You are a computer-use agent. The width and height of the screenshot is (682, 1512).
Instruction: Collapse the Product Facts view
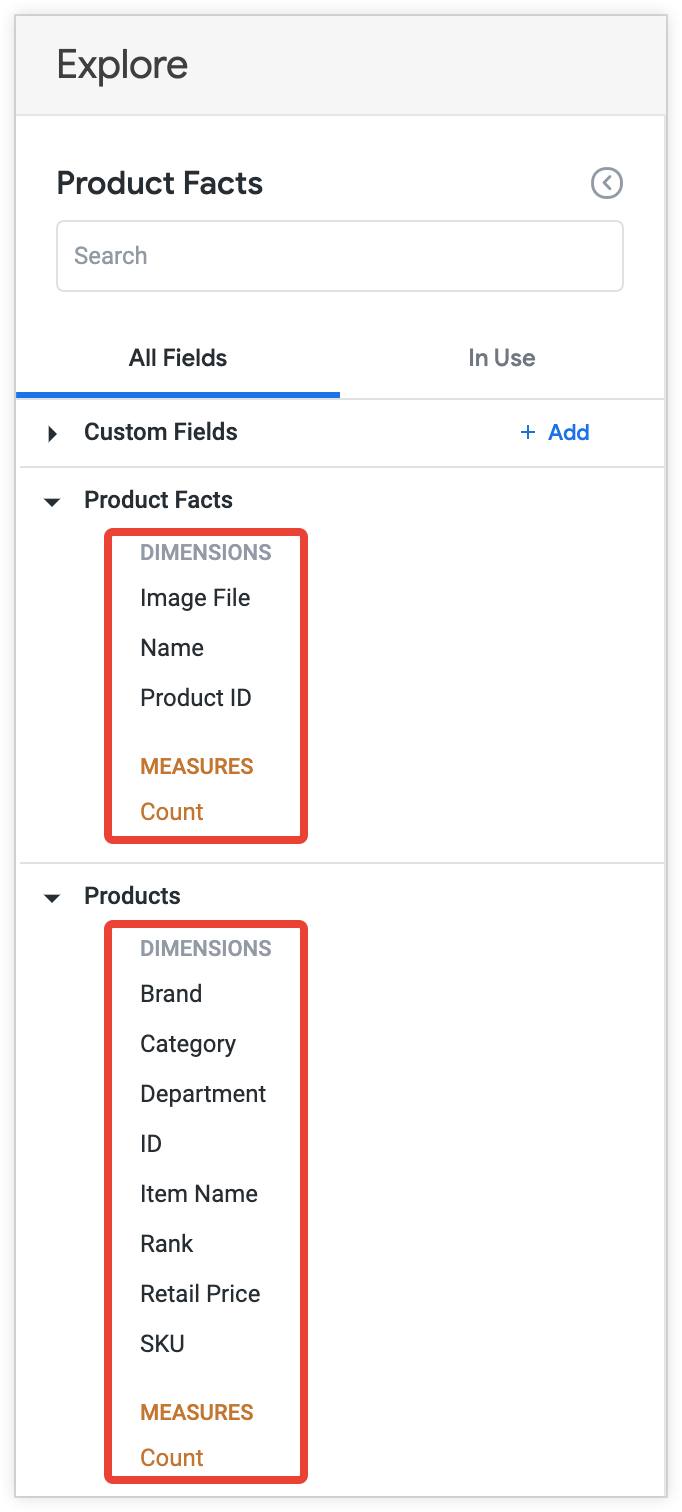(51, 500)
